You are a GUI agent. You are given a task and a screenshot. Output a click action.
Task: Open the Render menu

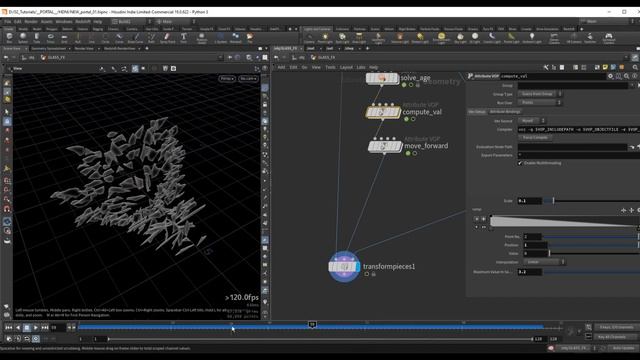[x=31, y=22]
